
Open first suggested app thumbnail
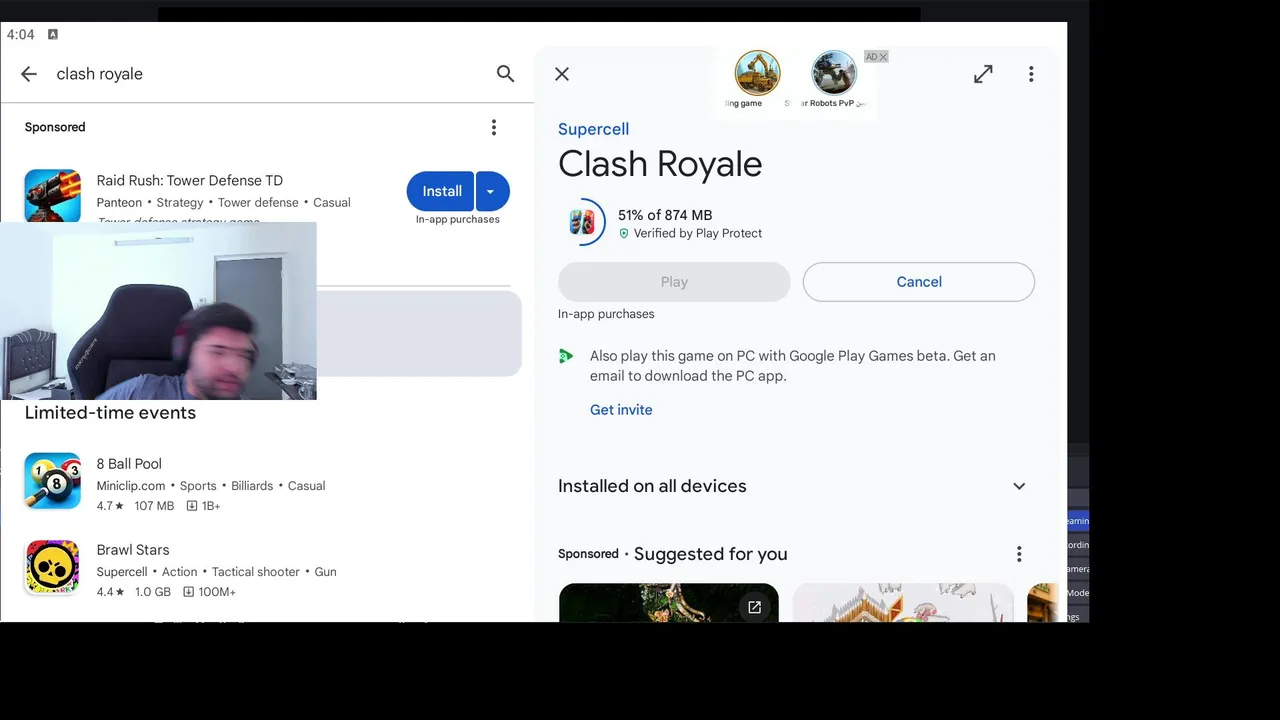pos(668,602)
